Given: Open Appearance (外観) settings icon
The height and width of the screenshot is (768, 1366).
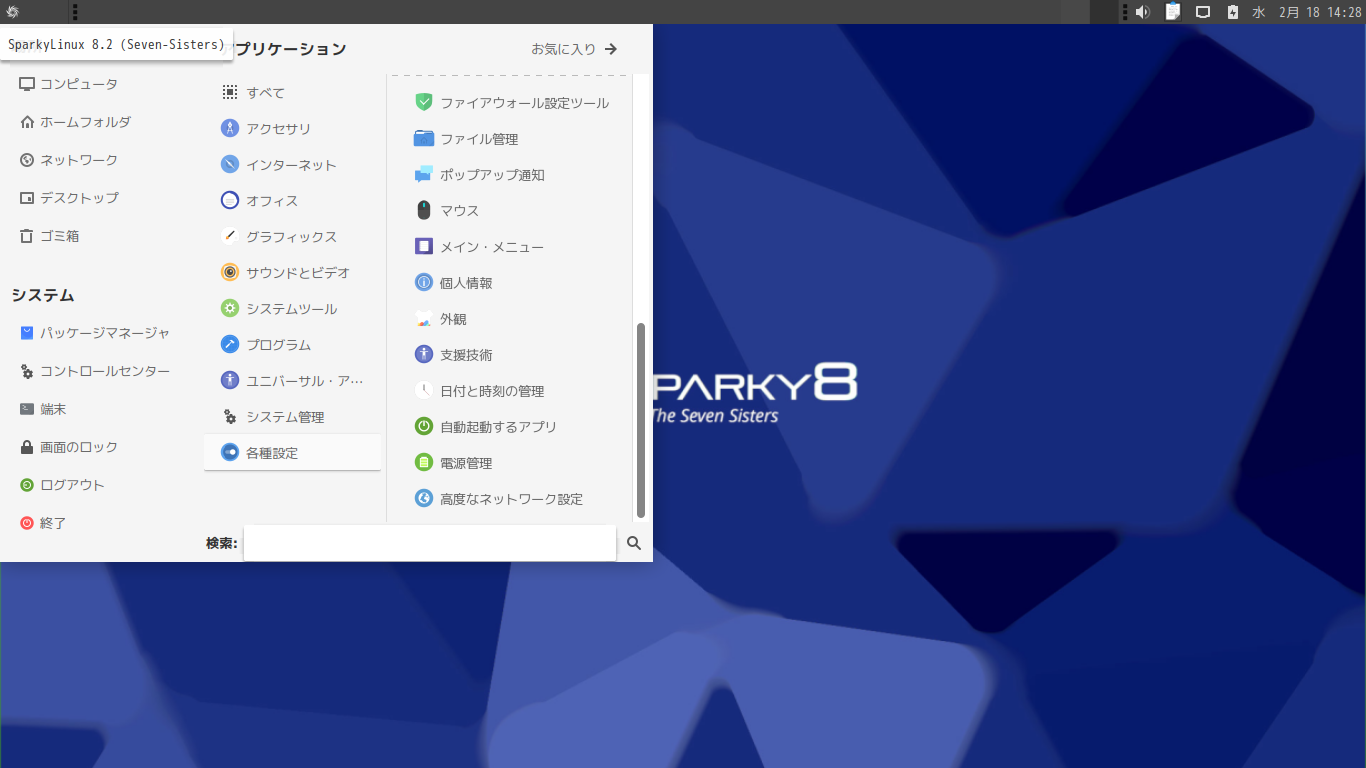Looking at the screenshot, I should pos(423,318).
